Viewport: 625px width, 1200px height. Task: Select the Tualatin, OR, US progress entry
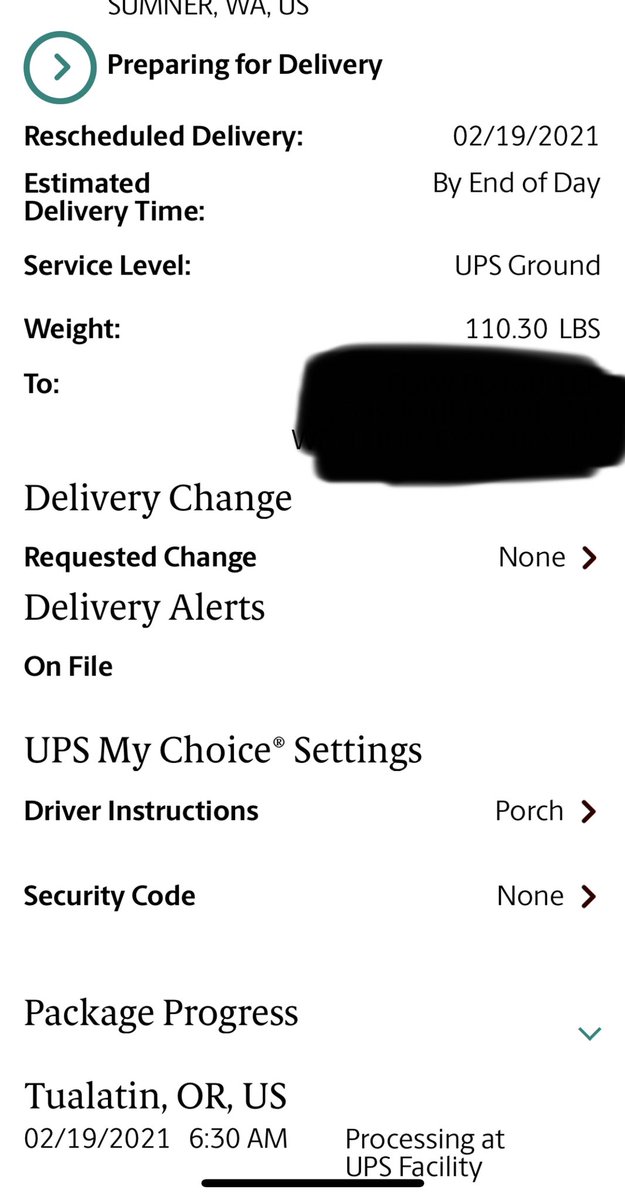point(155,1096)
